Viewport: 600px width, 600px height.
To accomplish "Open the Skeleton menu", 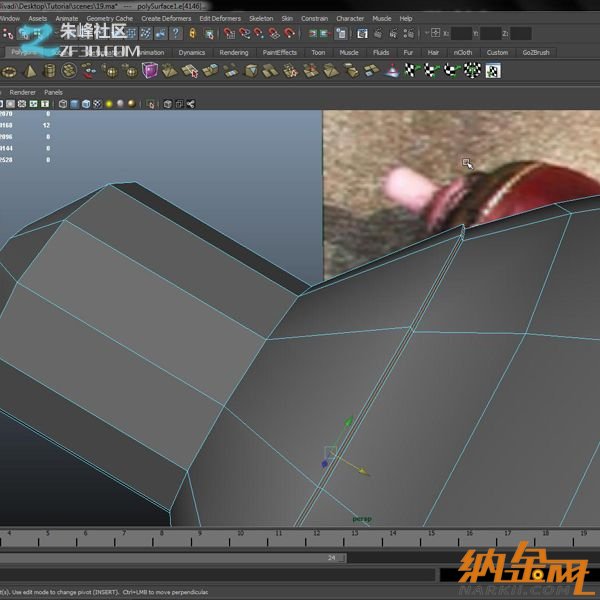I will [x=261, y=18].
